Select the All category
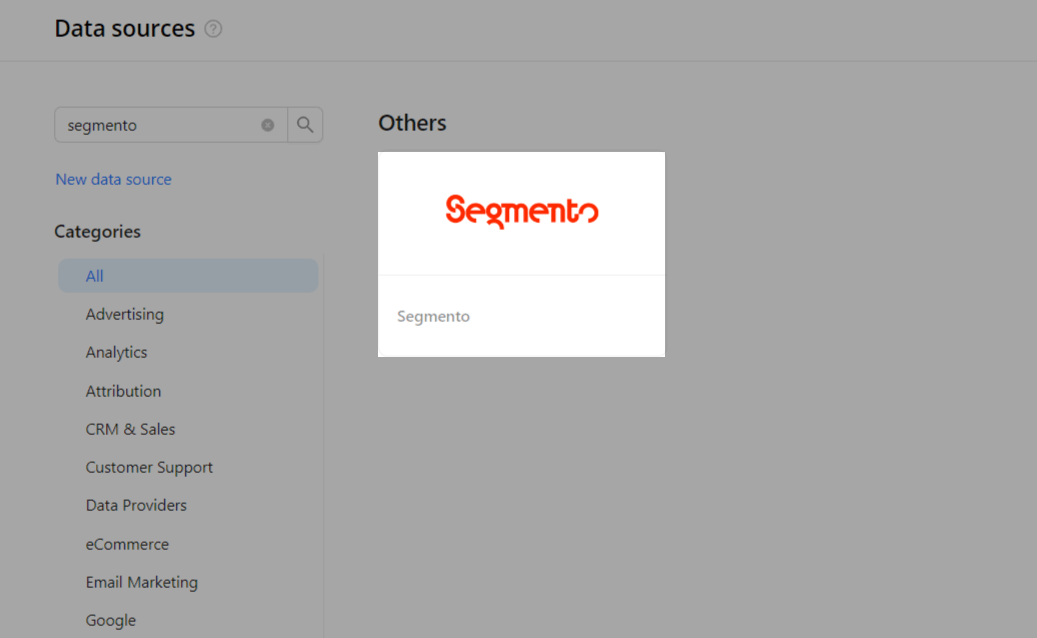The width and height of the screenshot is (1037, 638). 188,276
